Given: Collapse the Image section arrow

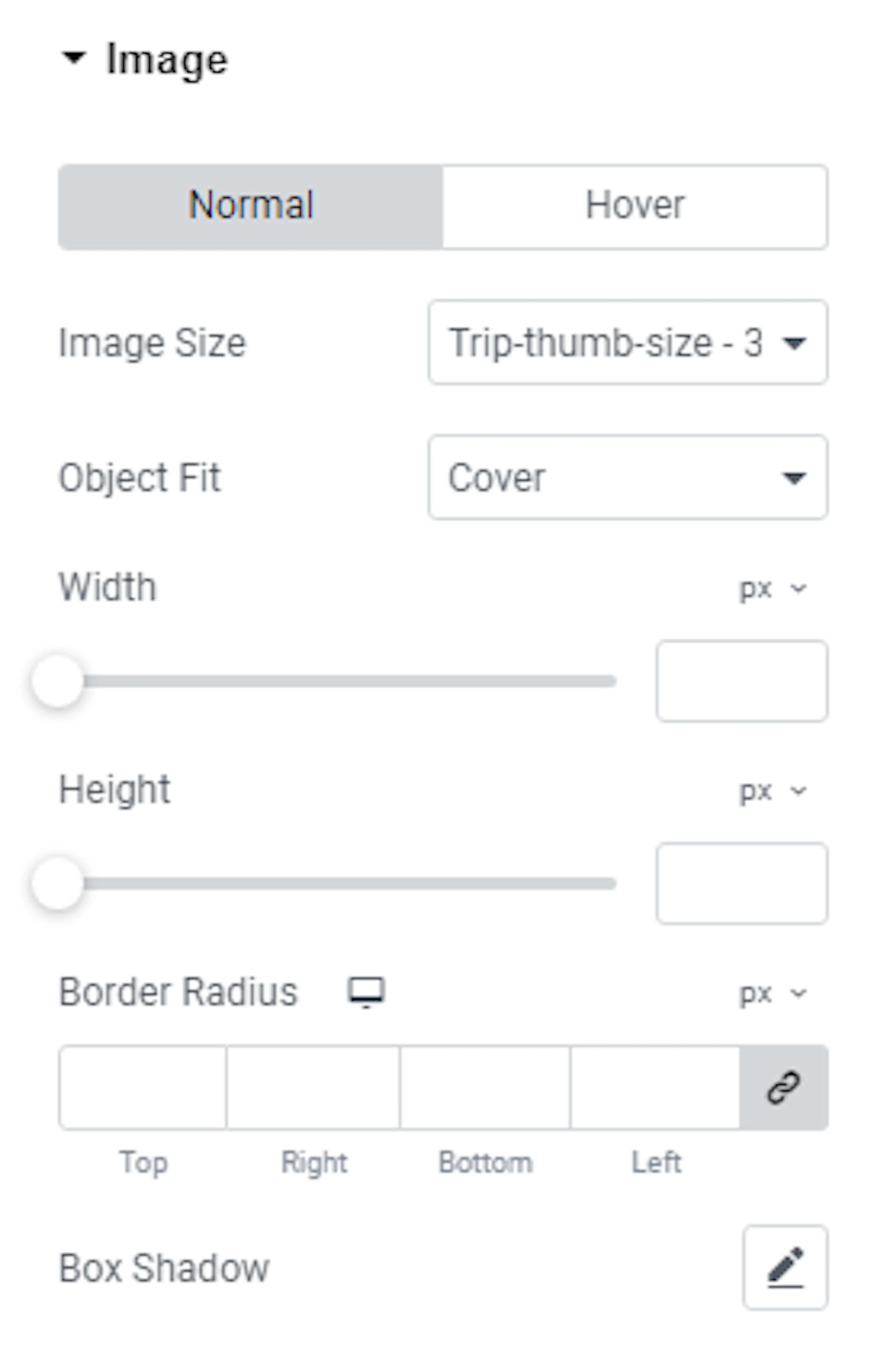Looking at the screenshot, I should point(74,58).
